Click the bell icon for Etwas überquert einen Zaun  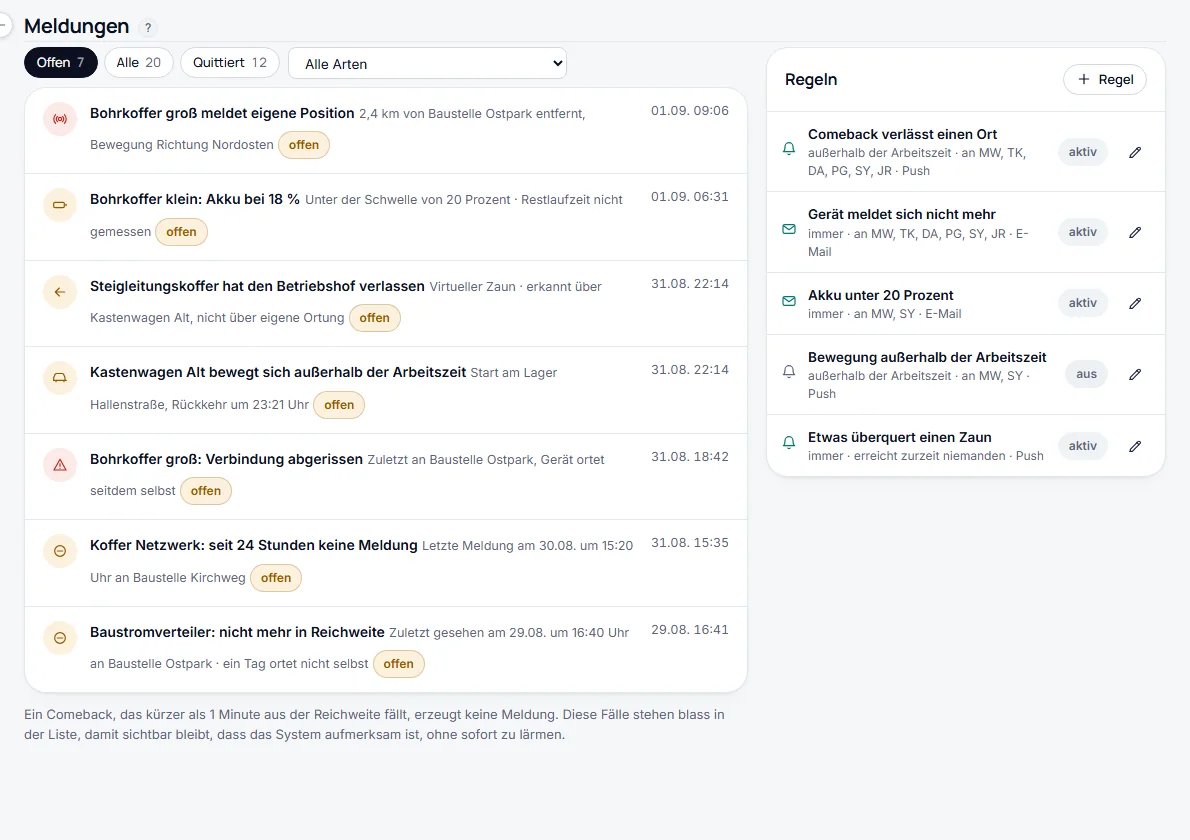(789, 442)
